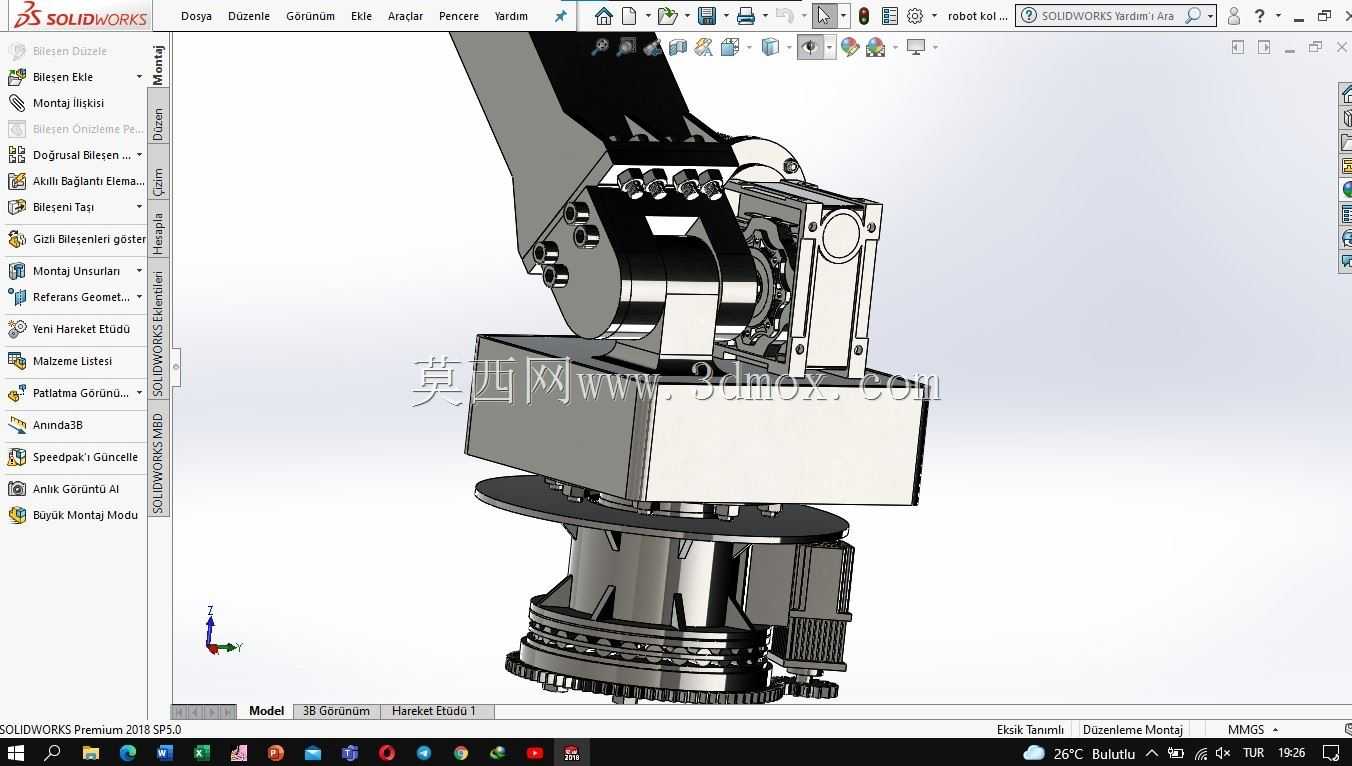Click Malzeme Listesi (Bill of Materials)
1352x766 pixels.
click(72, 361)
